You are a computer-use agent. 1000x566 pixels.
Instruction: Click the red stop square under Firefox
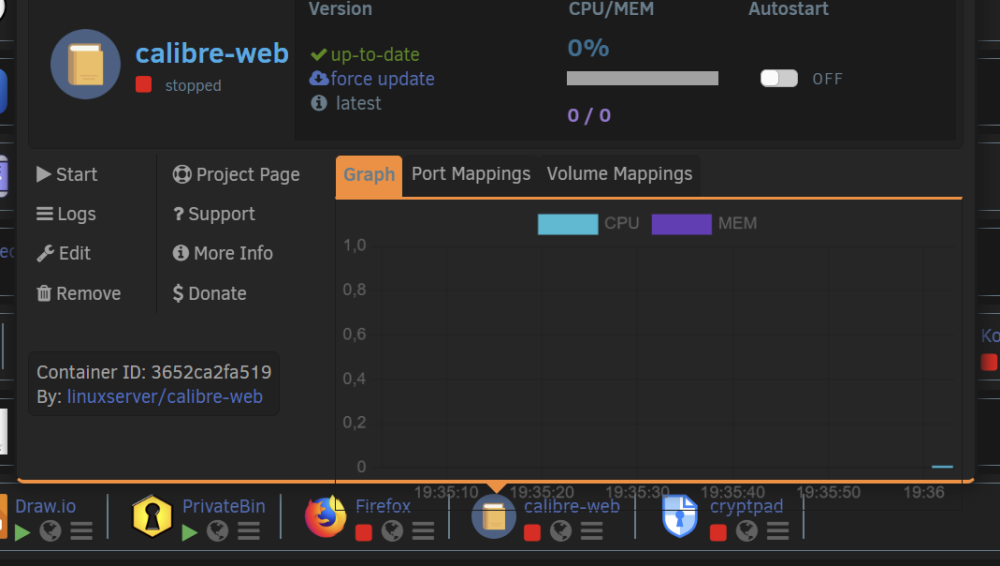[x=364, y=532]
